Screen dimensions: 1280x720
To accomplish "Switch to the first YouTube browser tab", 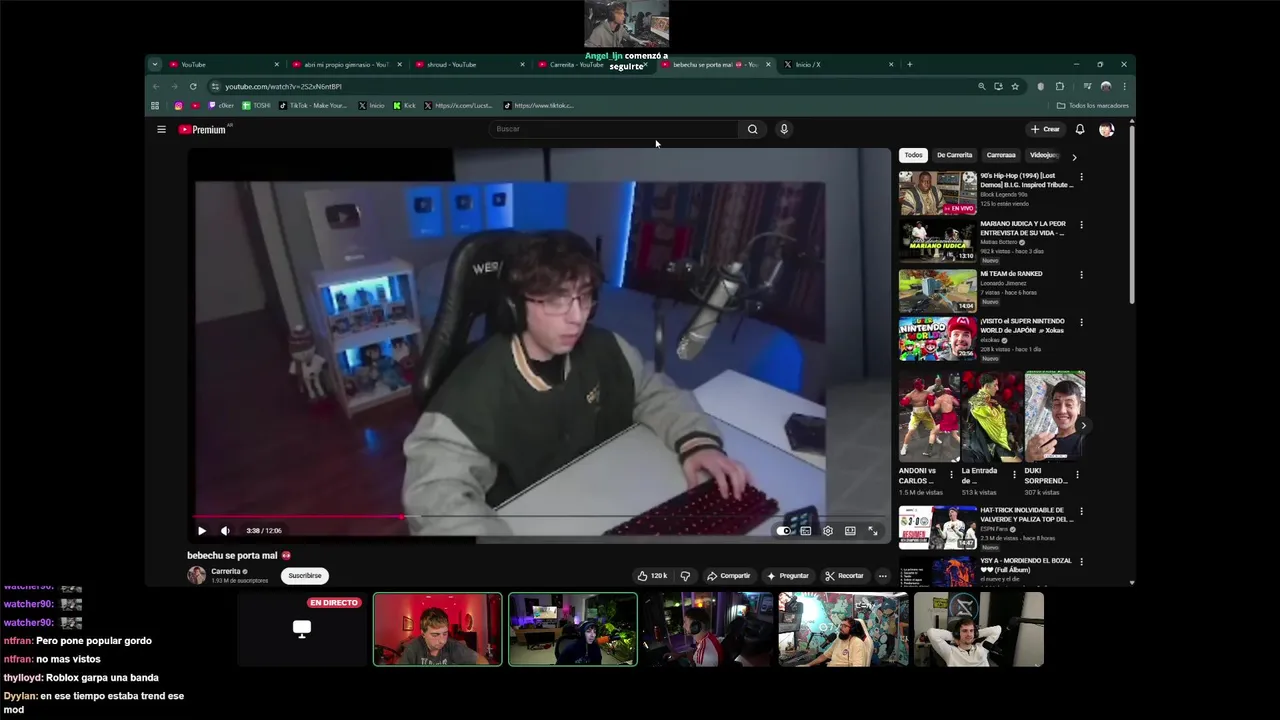I will [225, 64].
